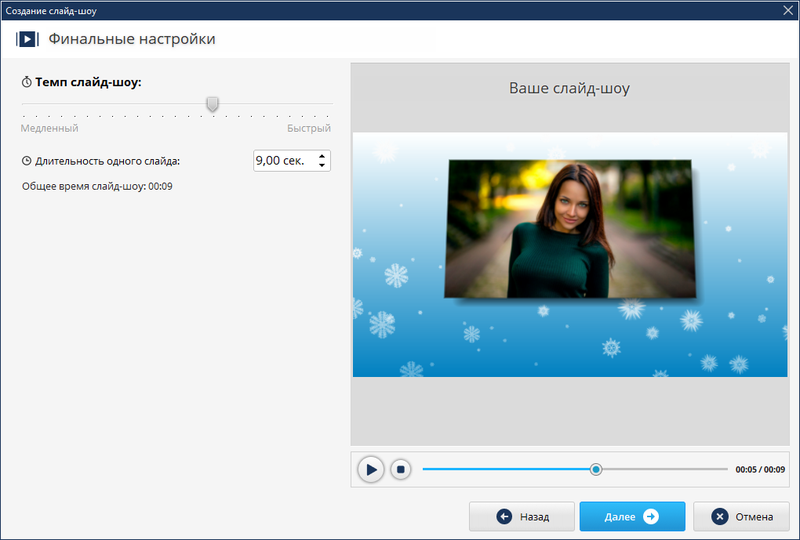Screen dimensions: 800x540
Task: Click the 00:05 / 00:09 time readout
Action: 760,470
